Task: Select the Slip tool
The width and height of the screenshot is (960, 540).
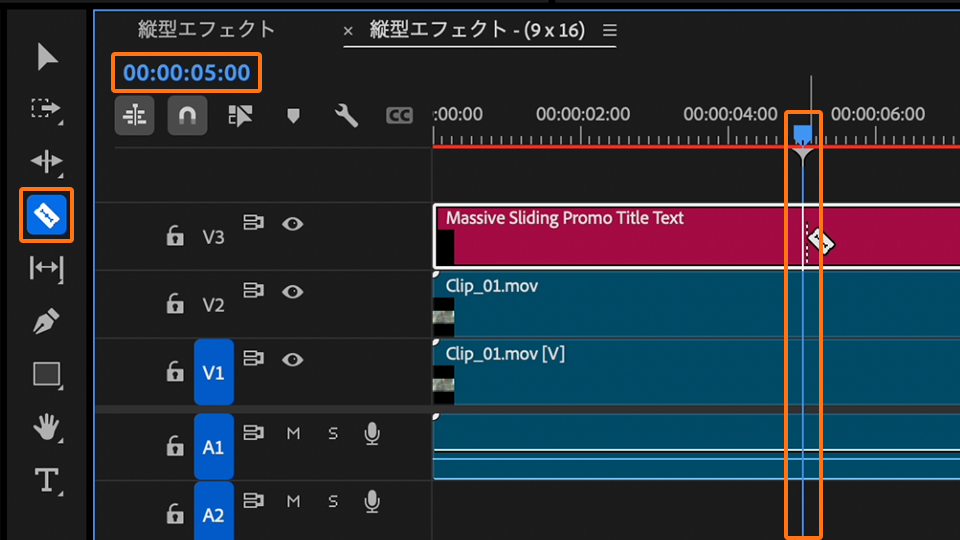Action: coord(47,267)
